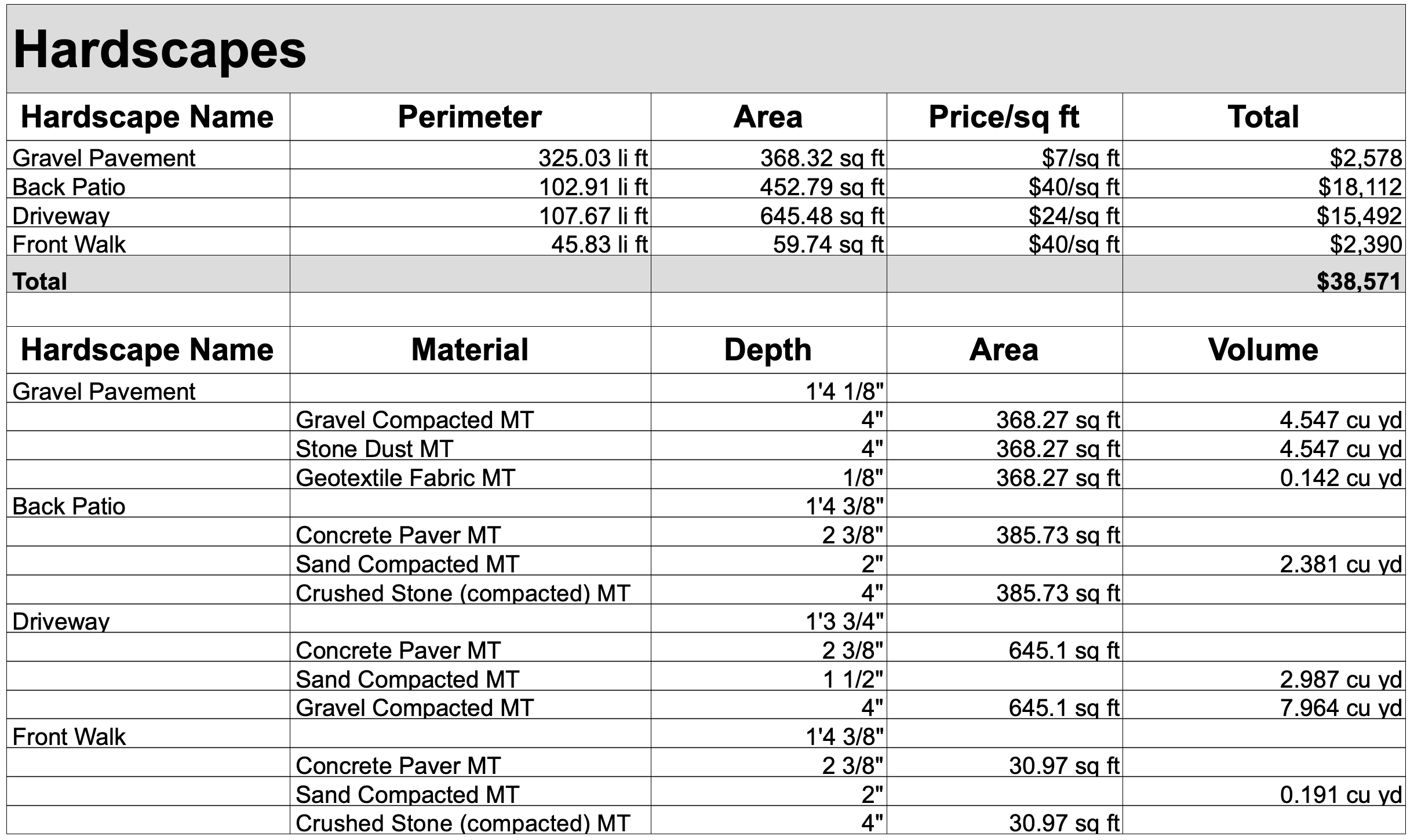This screenshot has width=1414, height=840.
Task: Click the Back Patio depth 1'4 3/8" in second table
Action: tap(768, 503)
